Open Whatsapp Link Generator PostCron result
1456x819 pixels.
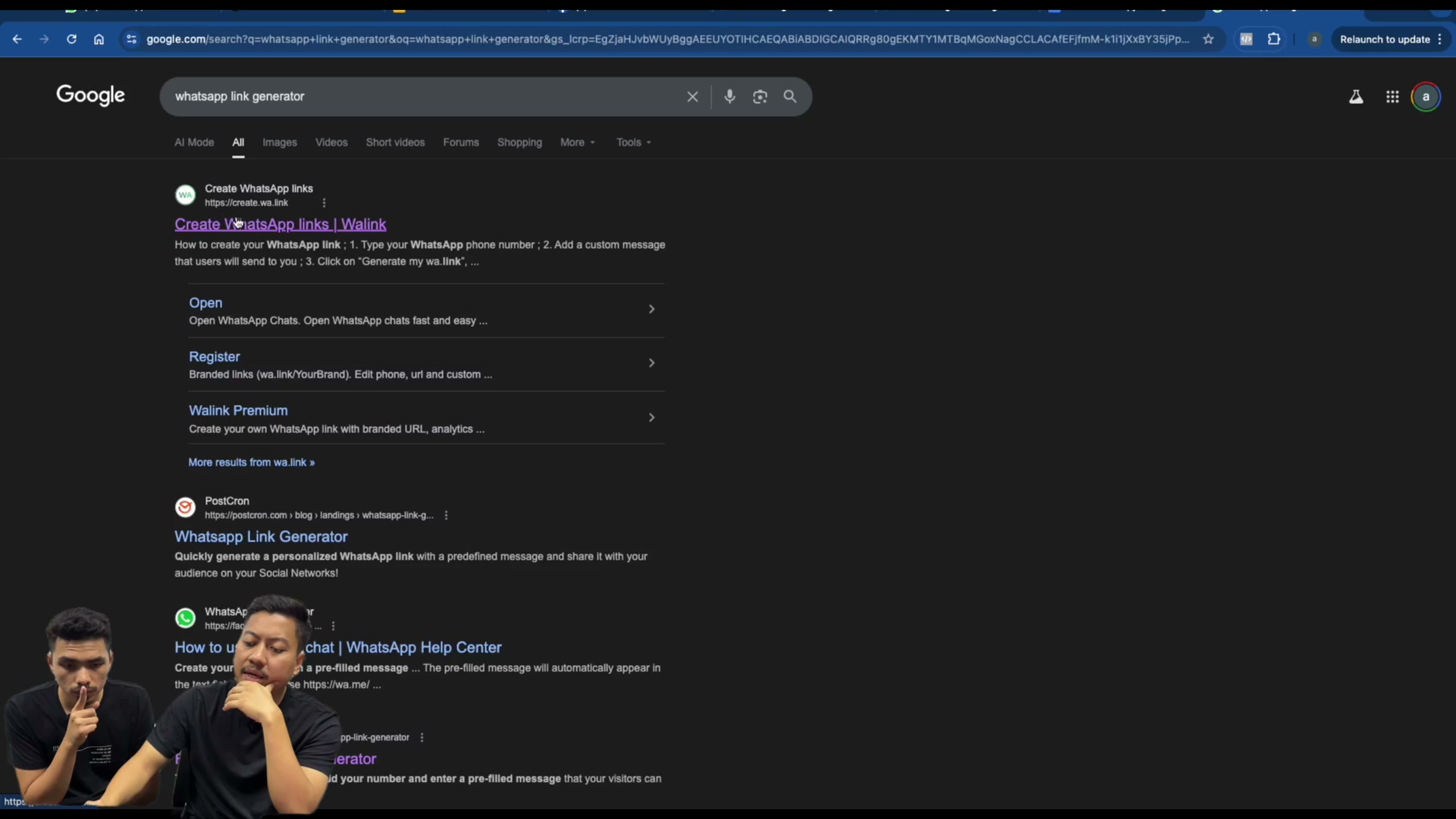(261, 537)
